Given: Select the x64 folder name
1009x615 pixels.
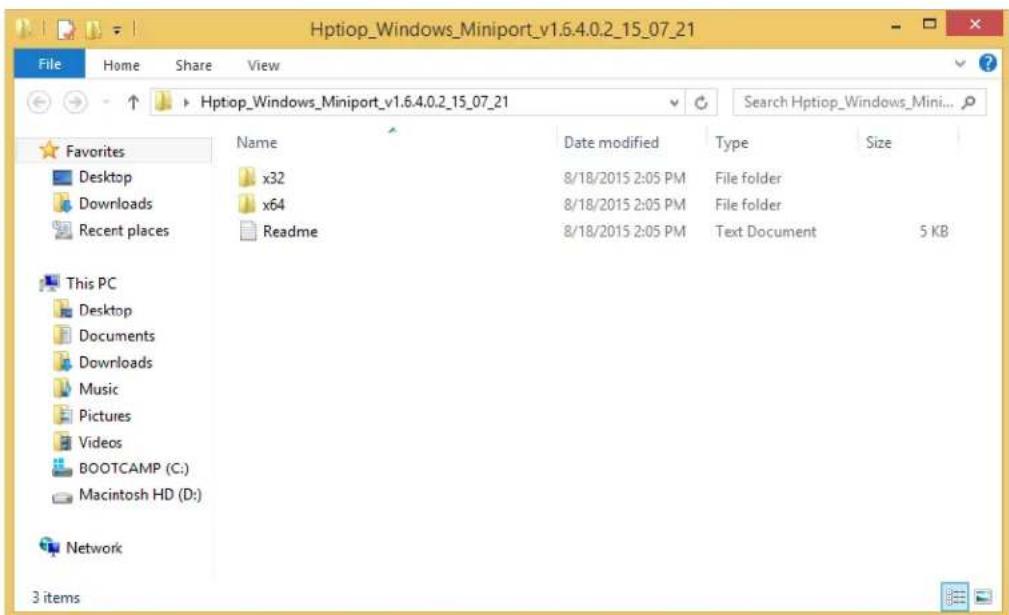Looking at the screenshot, I should click(273, 205).
